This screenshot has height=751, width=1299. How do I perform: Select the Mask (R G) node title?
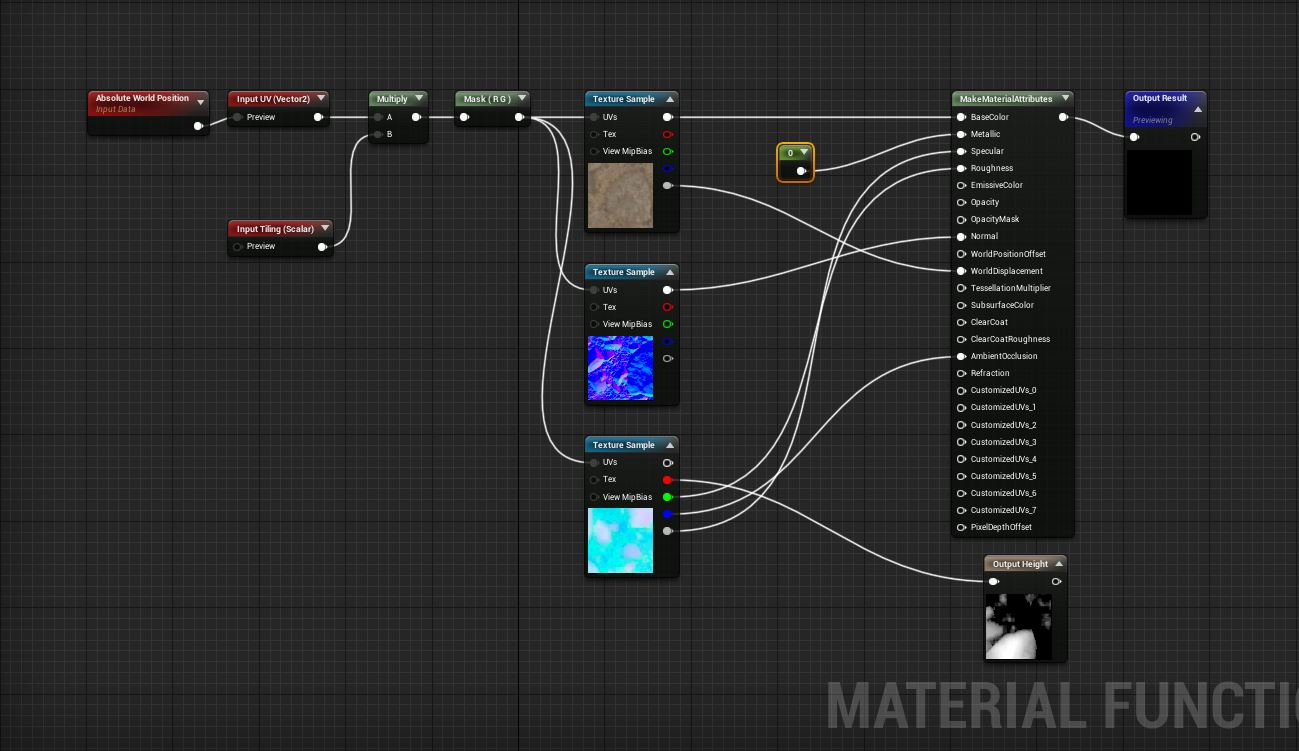point(487,99)
